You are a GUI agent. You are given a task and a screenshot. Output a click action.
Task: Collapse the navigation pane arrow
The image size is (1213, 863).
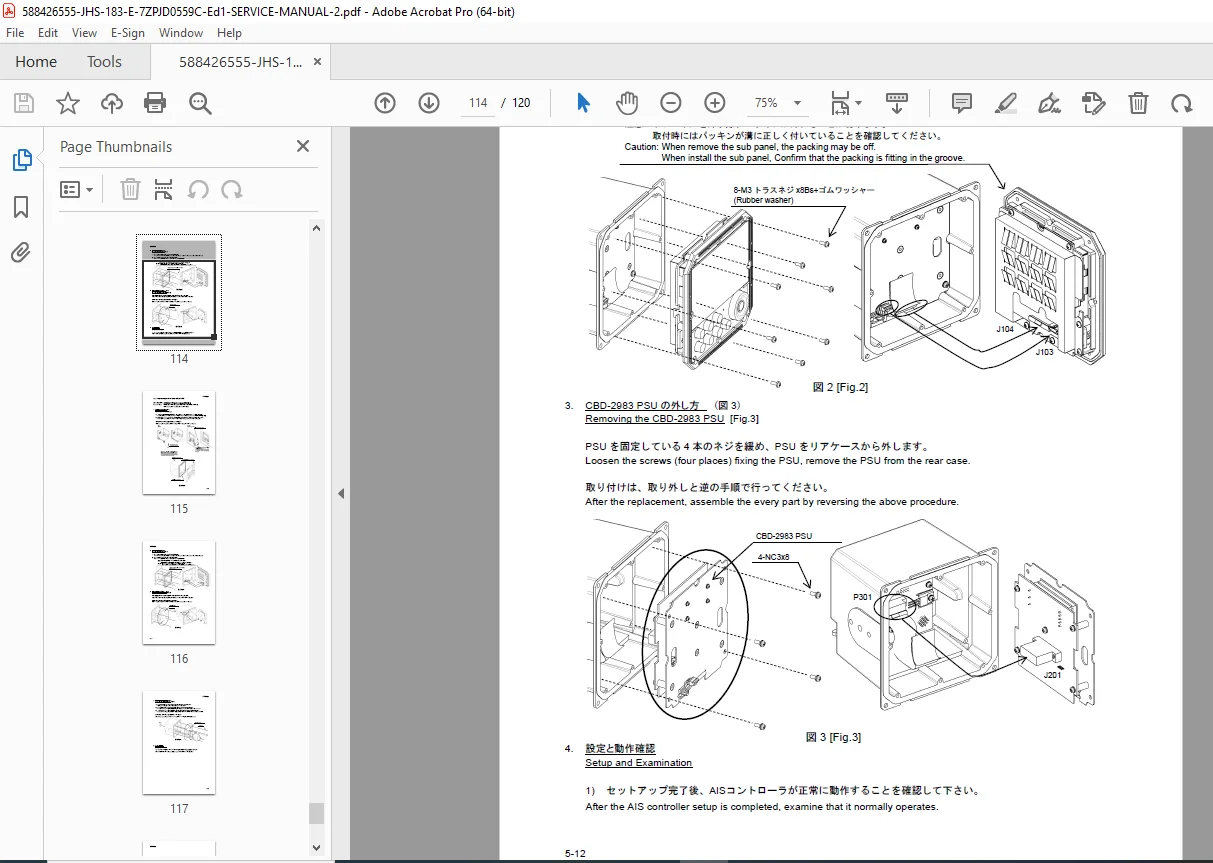click(340, 493)
